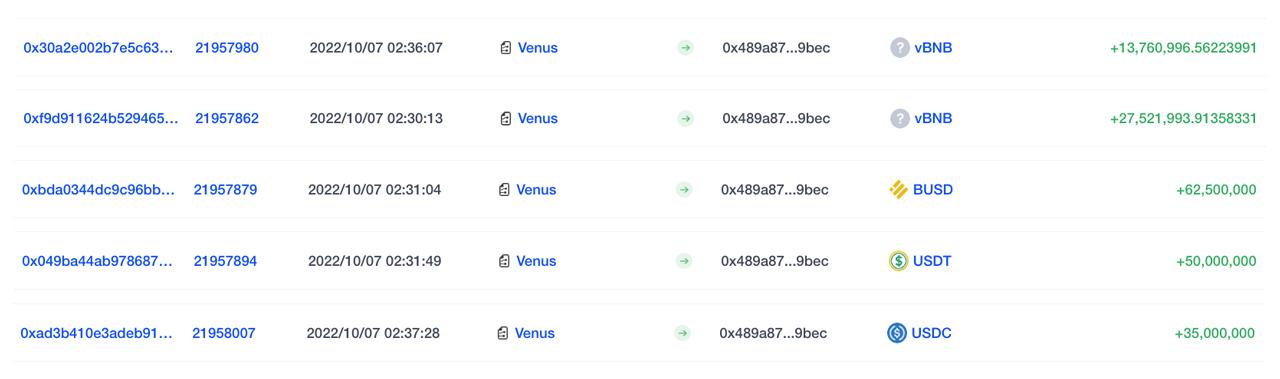Open the vBNB token link in the second row
1280x379 pixels.
933,118
